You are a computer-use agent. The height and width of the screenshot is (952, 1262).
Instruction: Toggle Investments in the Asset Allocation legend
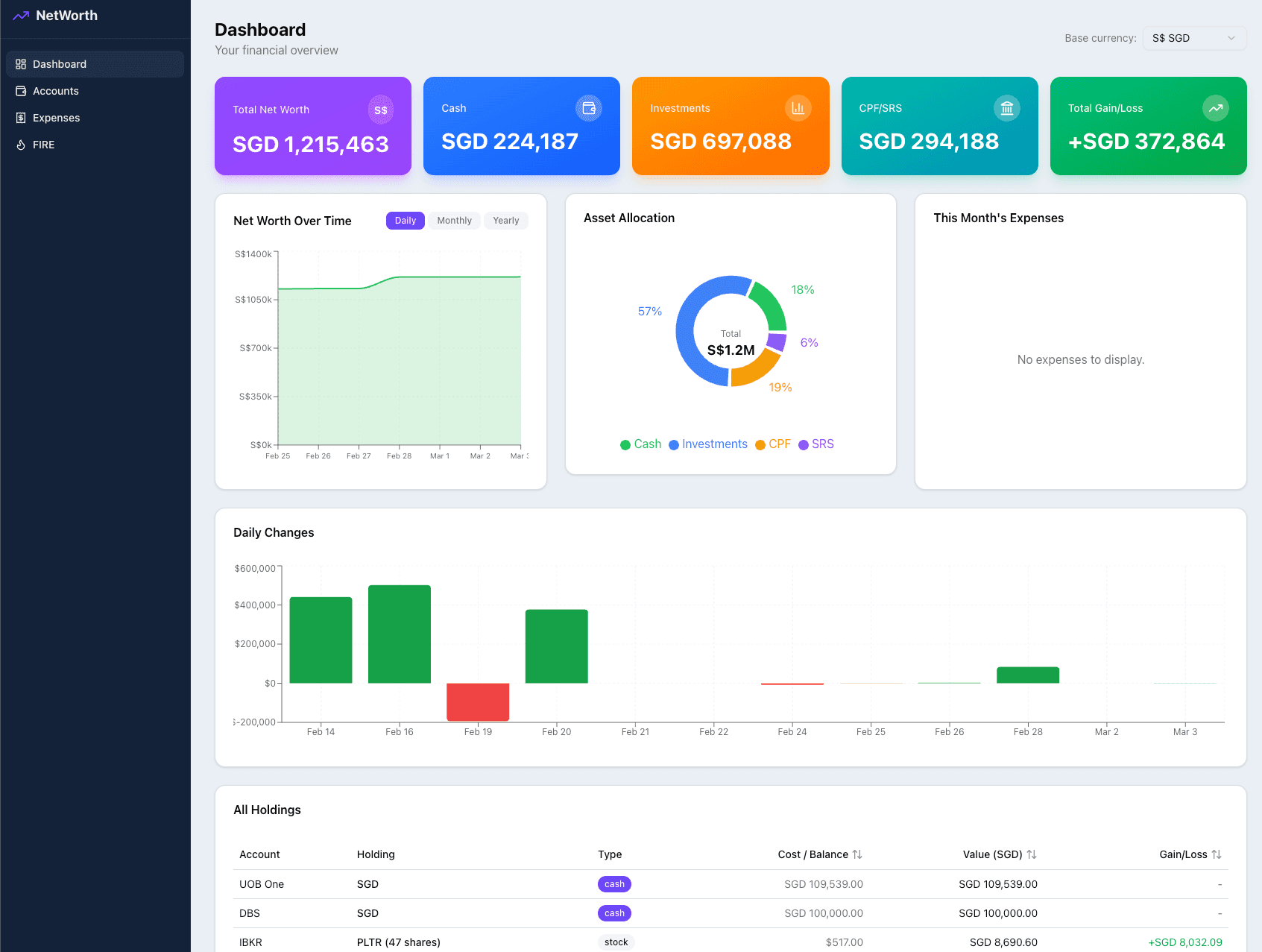[x=707, y=444]
